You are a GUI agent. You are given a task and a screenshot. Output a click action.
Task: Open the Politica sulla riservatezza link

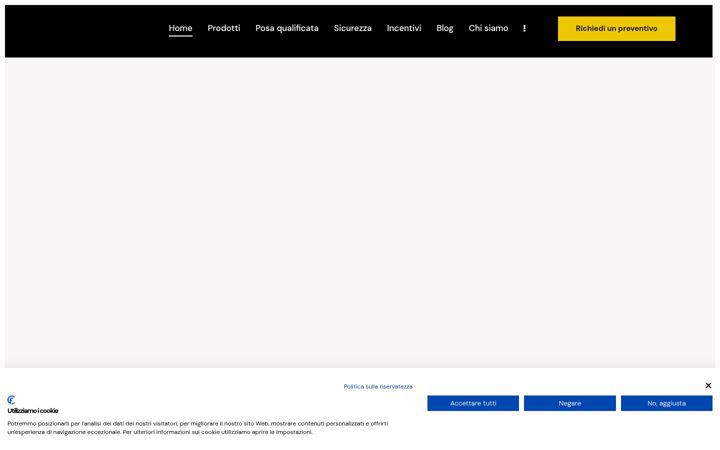tap(378, 387)
